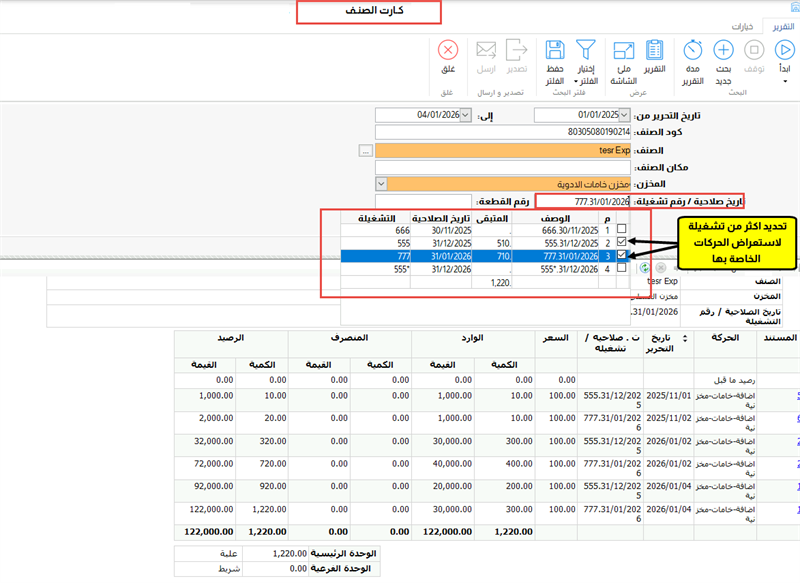800x583 pixels.
Task: Tick the checkbox for batch row 4
Action: click(622, 268)
